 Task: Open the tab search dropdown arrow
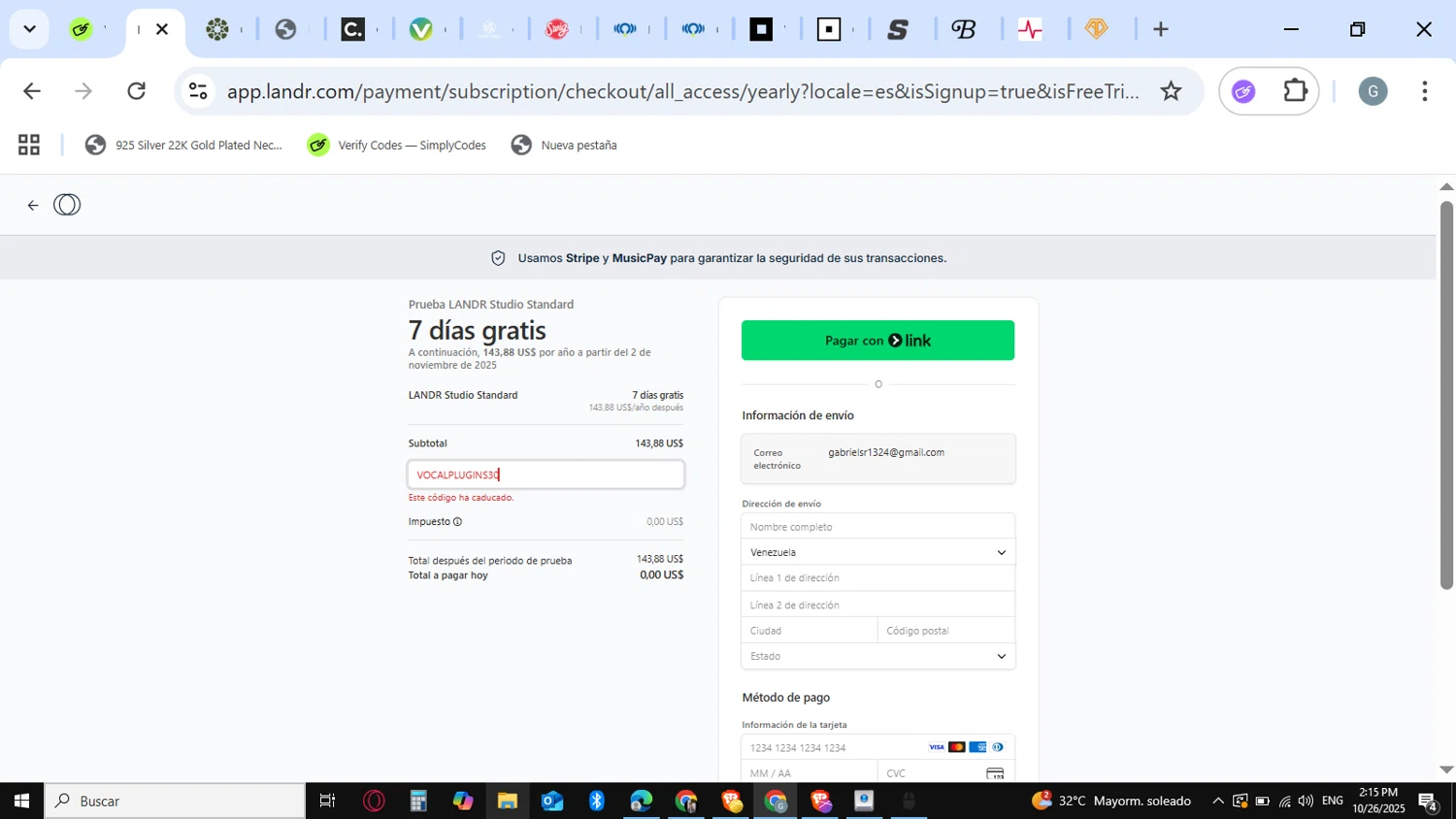[x=29, y=29]
